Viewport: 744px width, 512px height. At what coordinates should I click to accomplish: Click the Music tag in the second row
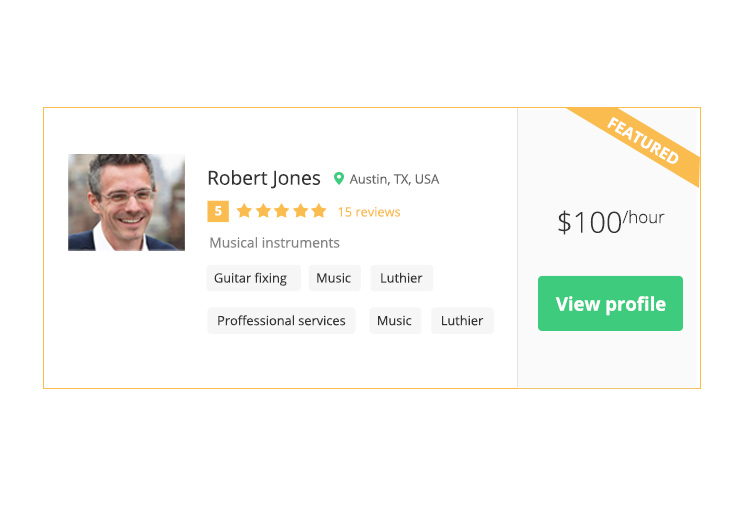[x=395, y=321]
